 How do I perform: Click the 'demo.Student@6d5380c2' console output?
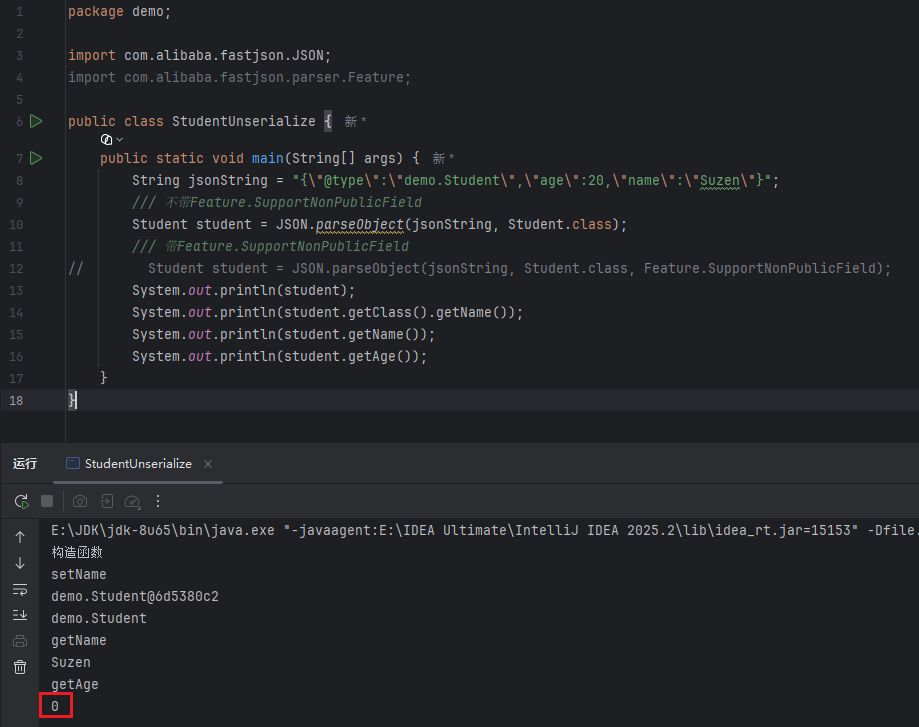click(x=135, y=596)
